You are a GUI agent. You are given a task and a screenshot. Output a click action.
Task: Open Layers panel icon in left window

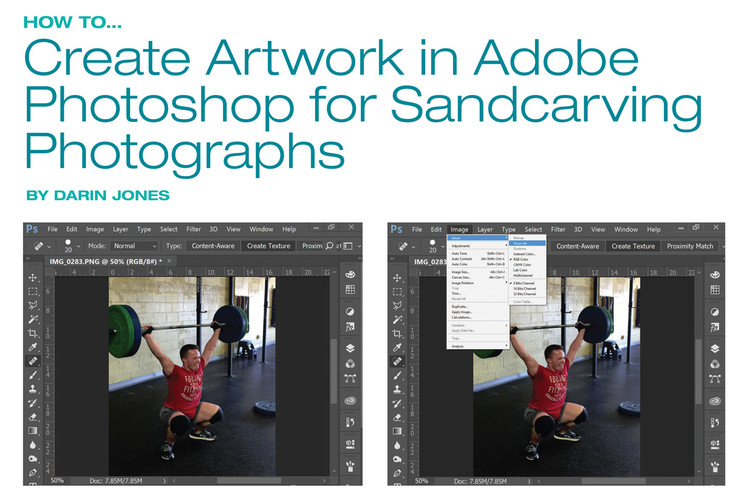click(350, 348)
